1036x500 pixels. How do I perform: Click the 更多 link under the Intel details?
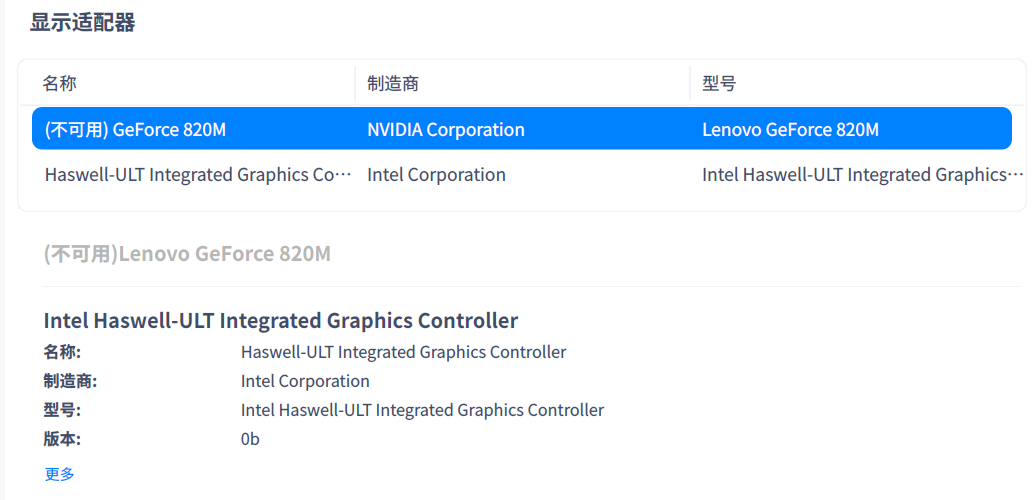[x=59, y=474]
